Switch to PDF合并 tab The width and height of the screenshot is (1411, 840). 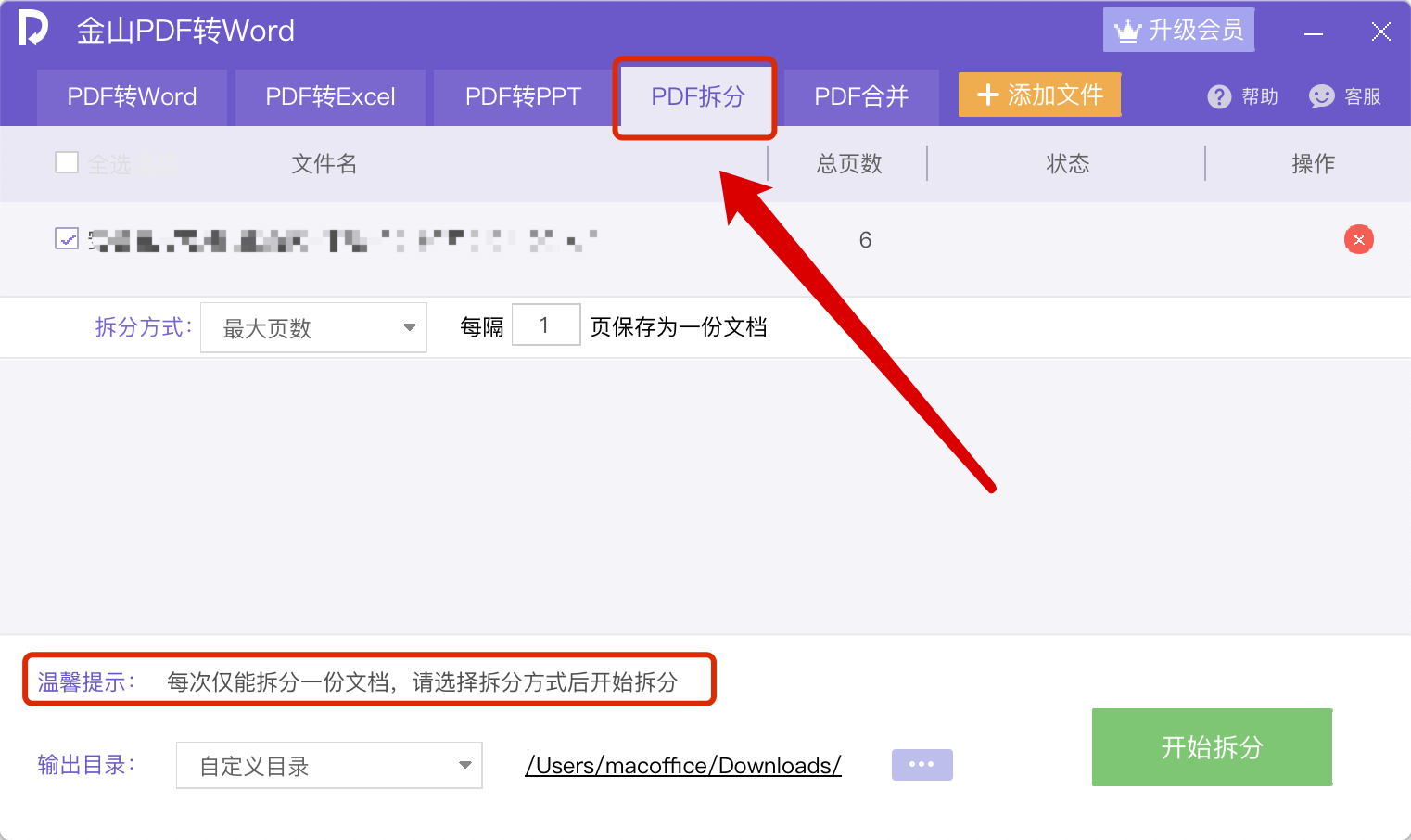coord(861,97)
